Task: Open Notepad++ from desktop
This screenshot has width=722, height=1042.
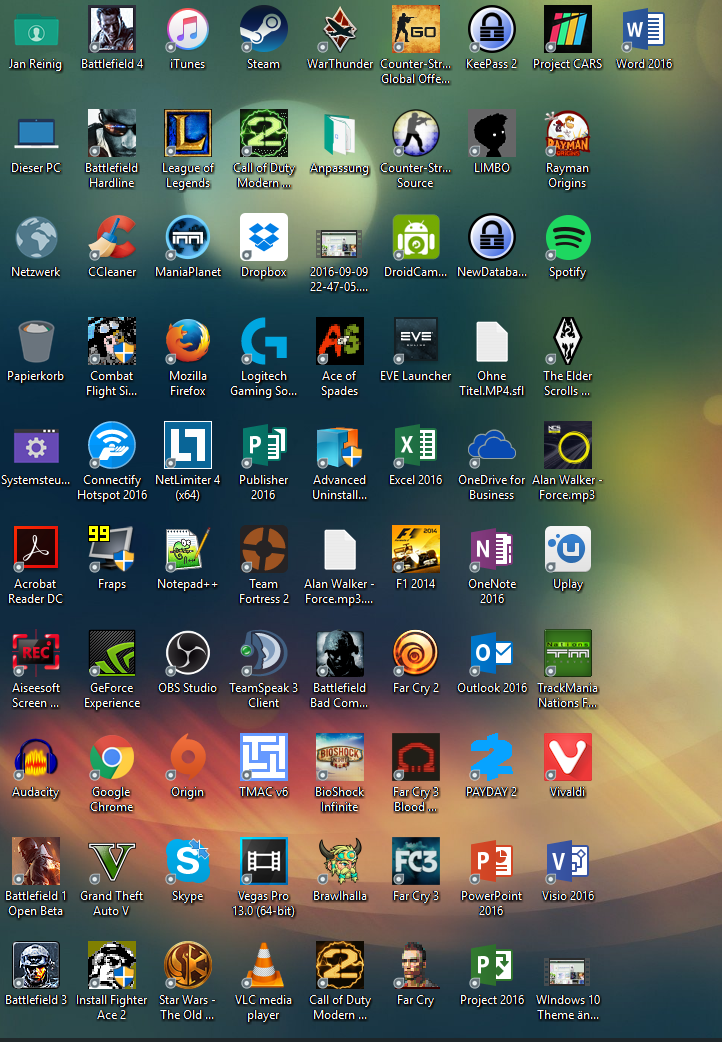Action: point(188,549)
